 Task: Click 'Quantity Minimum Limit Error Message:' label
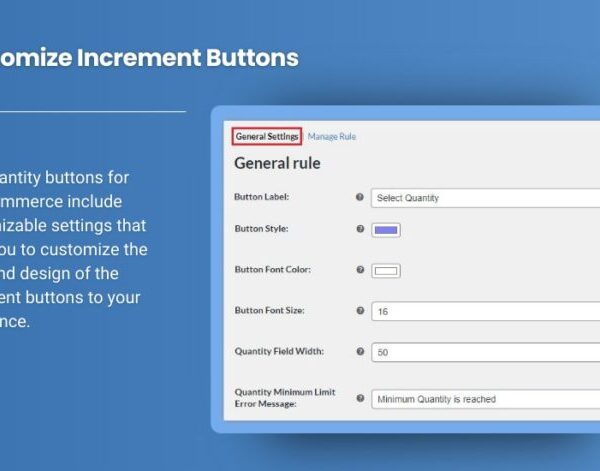click(285, 398)
